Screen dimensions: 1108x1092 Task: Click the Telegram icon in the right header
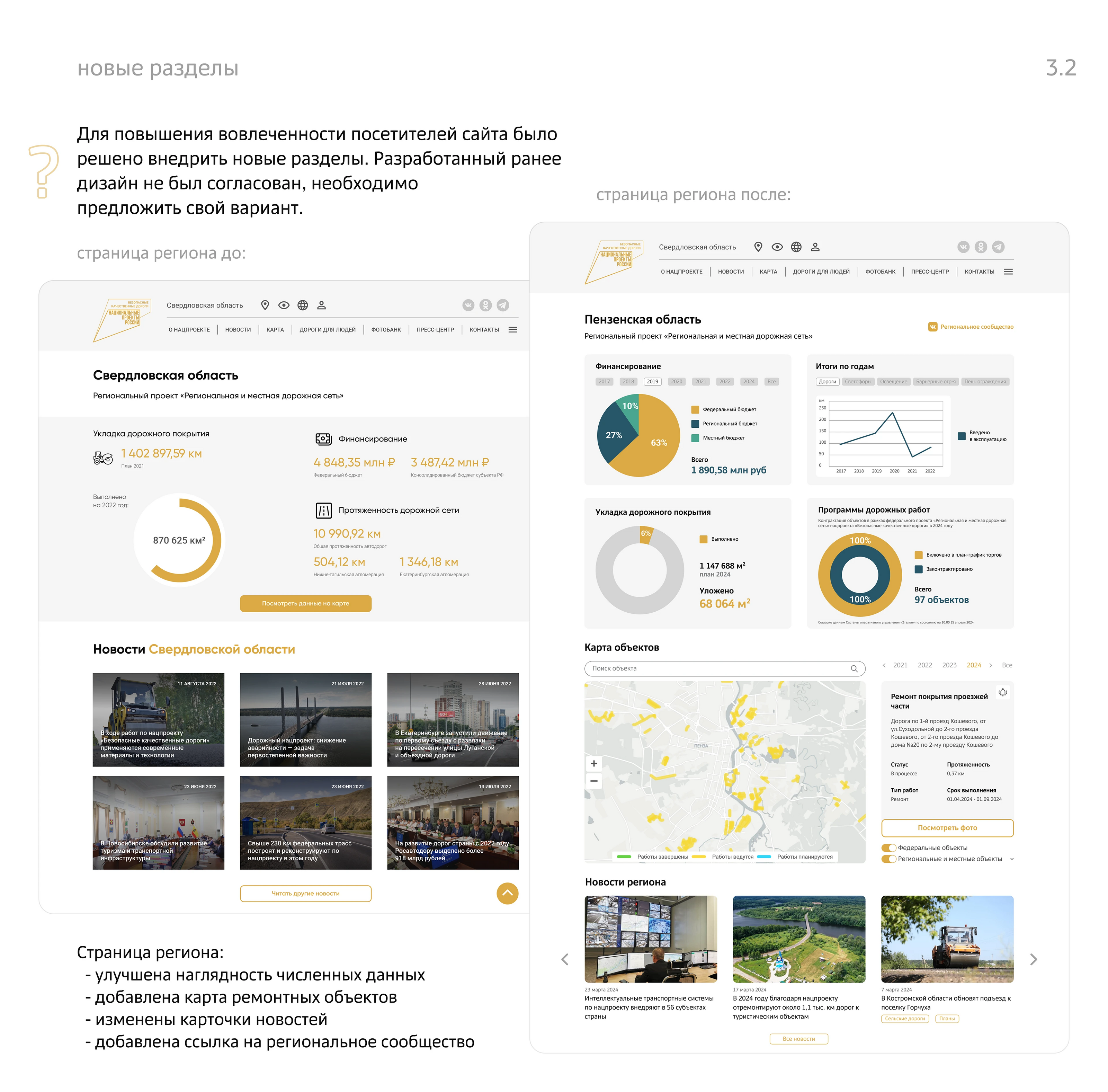[x=999, y=247]
